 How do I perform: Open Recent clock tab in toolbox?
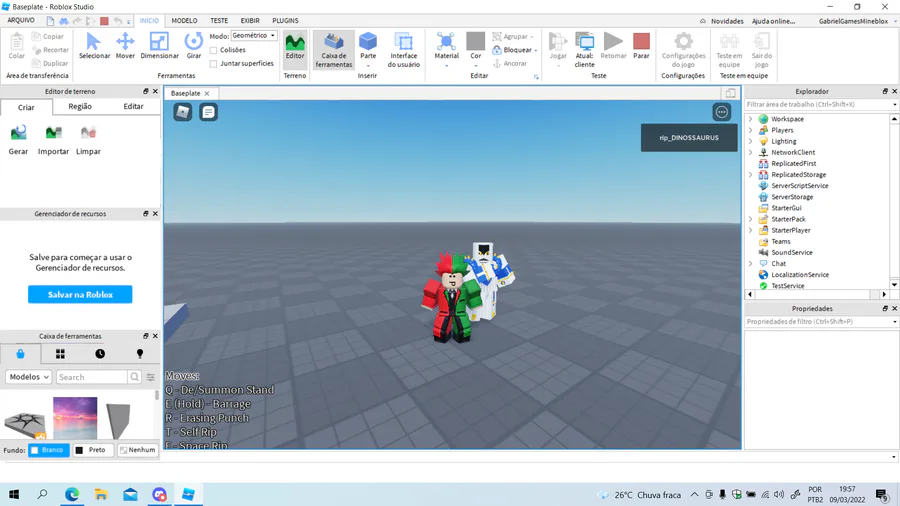(100, 354)
